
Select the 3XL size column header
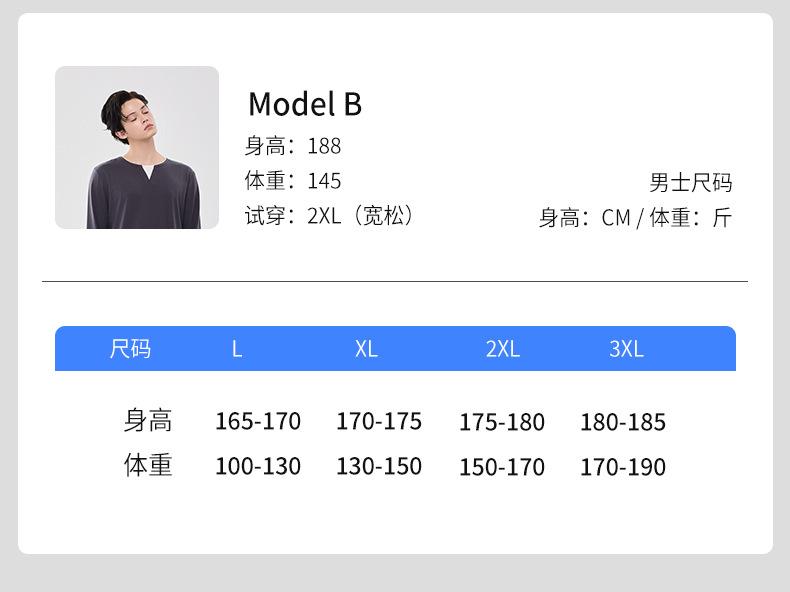(x=626, y=349)
